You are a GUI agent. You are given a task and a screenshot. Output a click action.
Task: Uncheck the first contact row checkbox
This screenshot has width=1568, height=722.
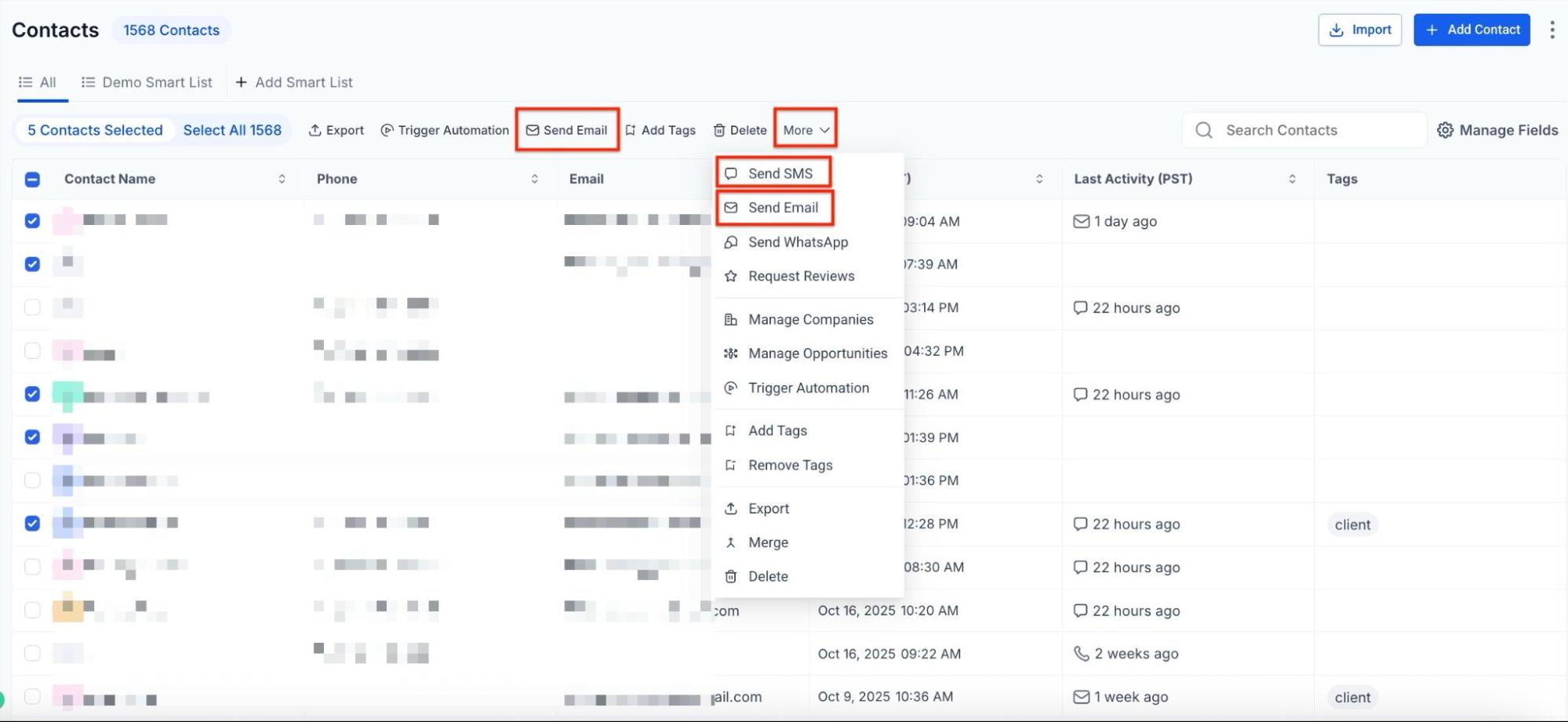[x=32, y=221]
